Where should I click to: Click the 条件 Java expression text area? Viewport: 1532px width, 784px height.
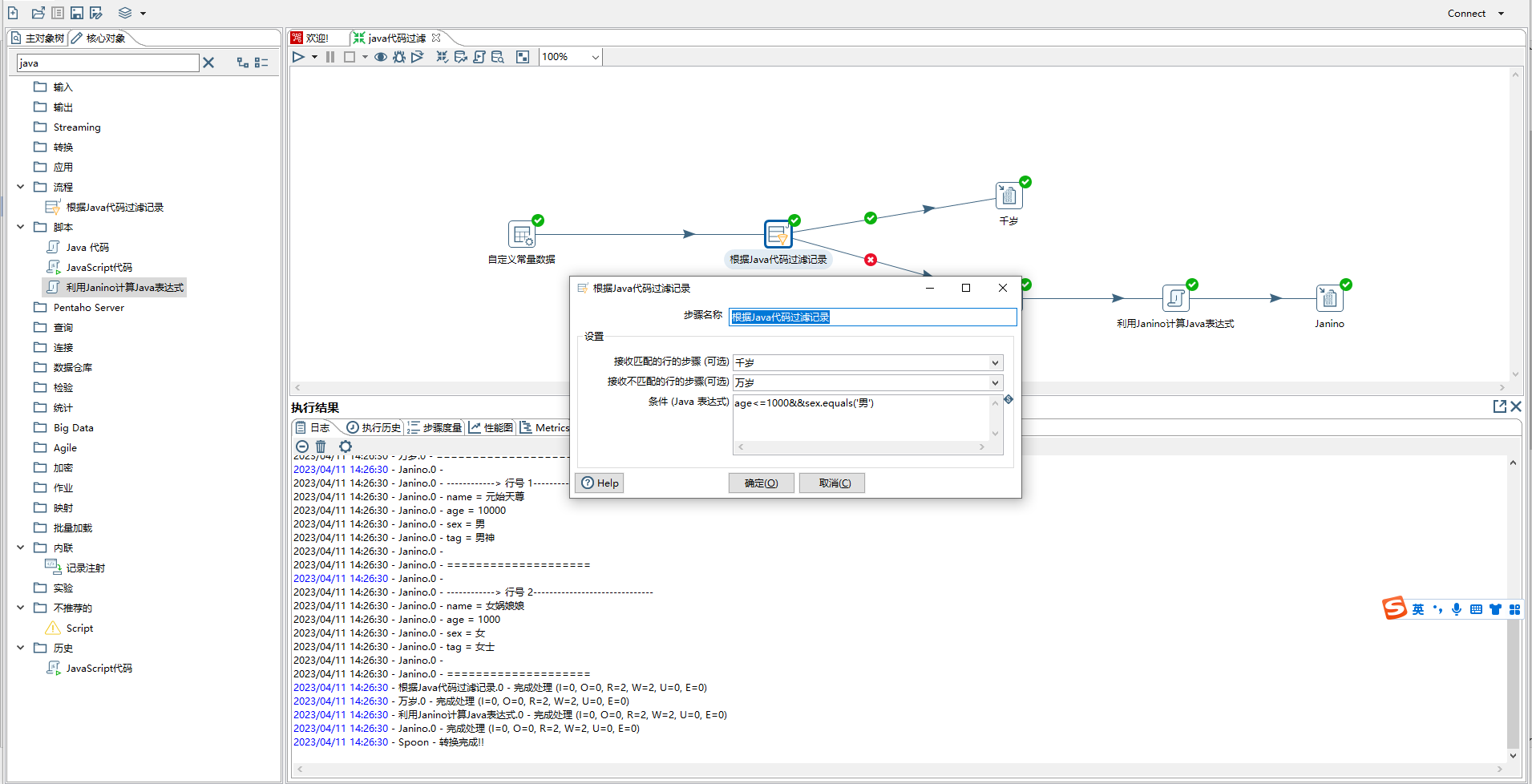pyautogui.click(x=861, y=417)
